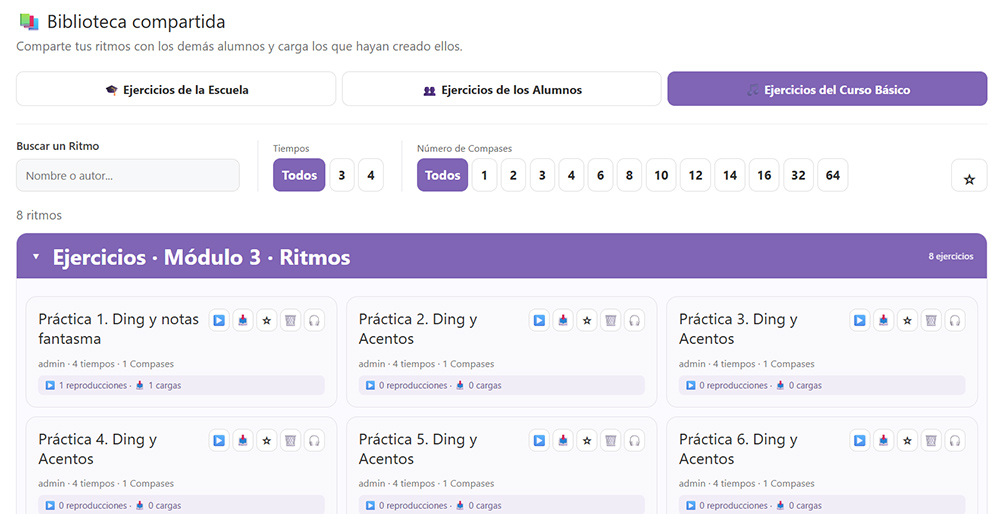Click headphones icon on Práctica 6
1000x514 pixels.
pyautogui.click(x=955, y=440)
